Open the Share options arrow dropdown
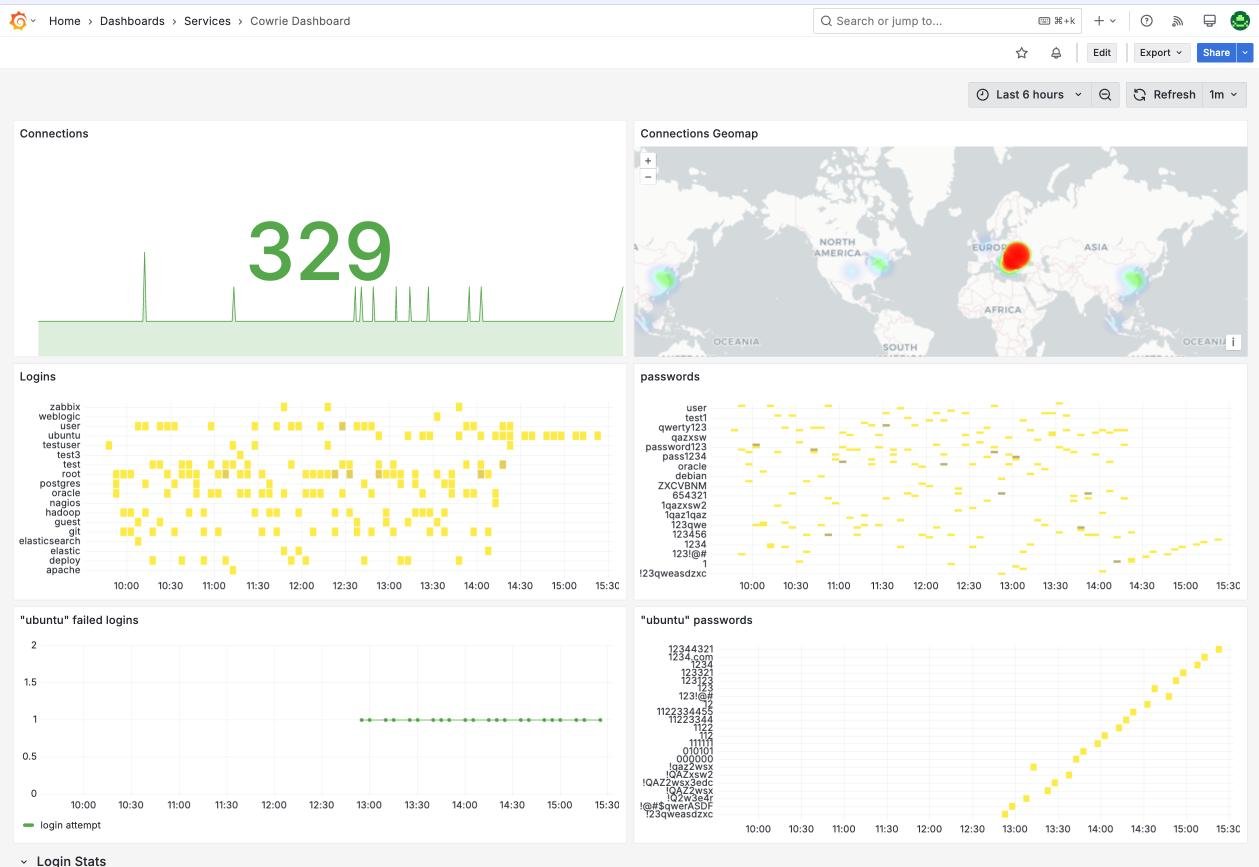This screenshot has width=1259, height=867. pos(1245,53)
